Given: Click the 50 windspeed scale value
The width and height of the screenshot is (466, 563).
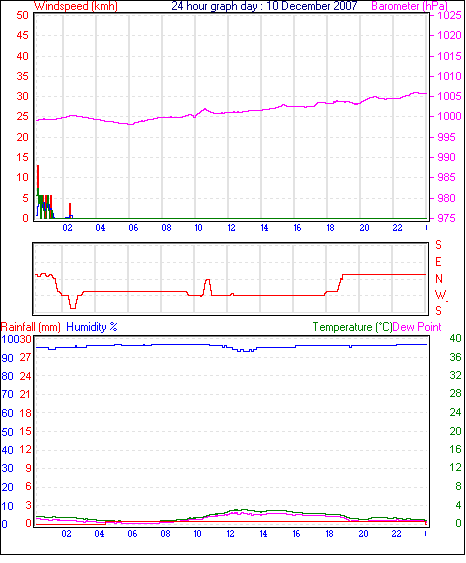Looking at the screenshot, I should (x=23, y=15).
